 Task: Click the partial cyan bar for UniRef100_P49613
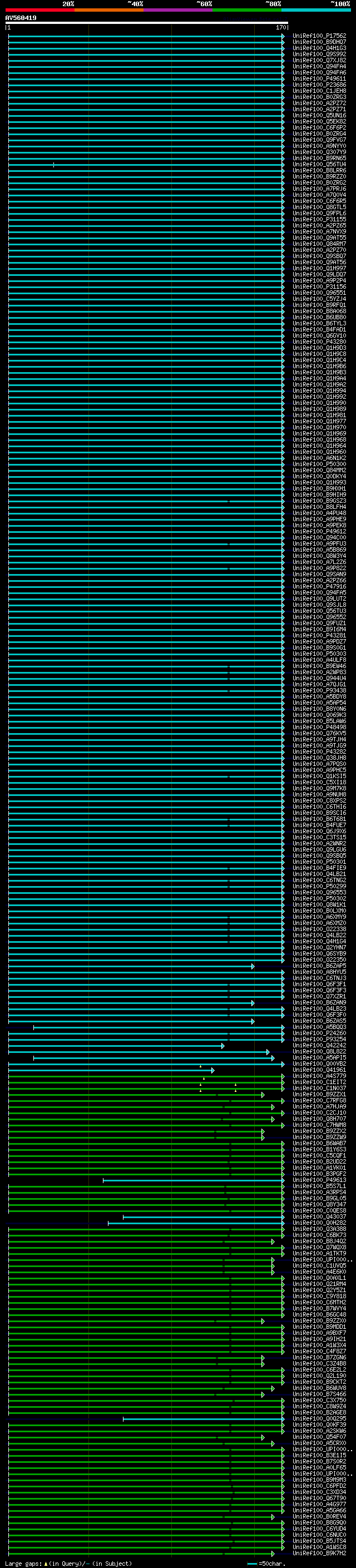[194, 1180]
